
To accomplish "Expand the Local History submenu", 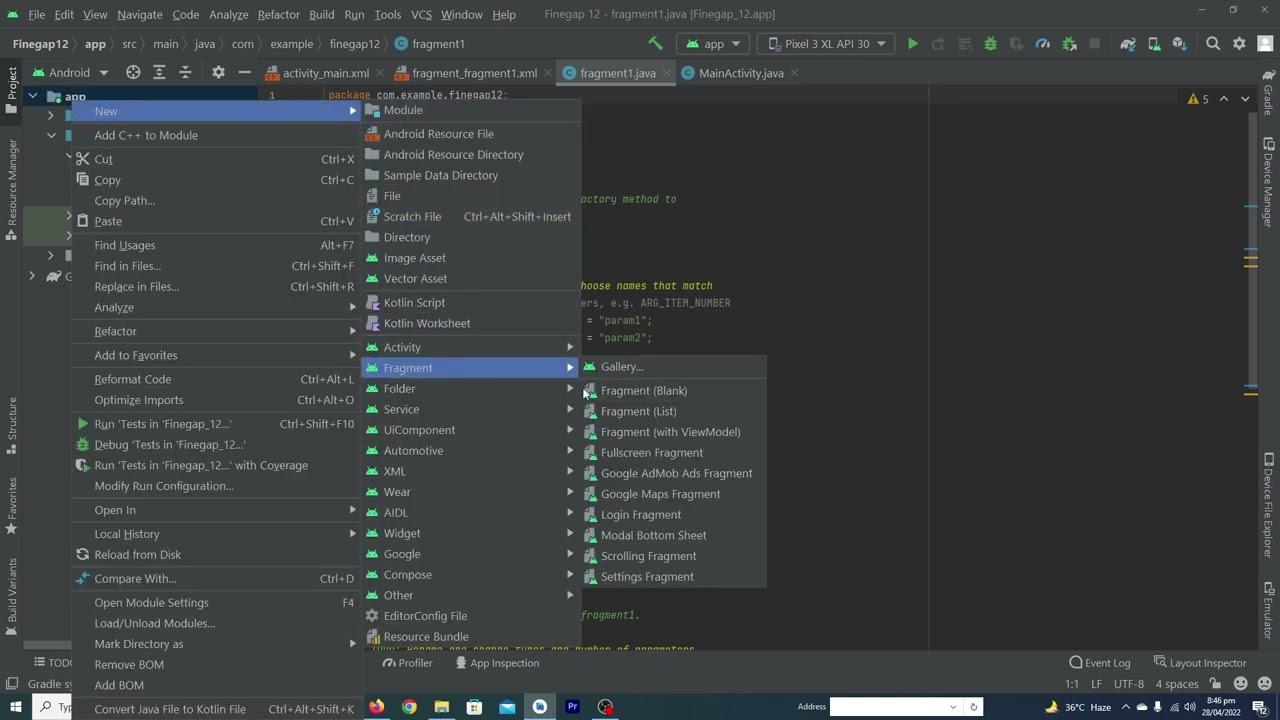I will pos(217,534).
